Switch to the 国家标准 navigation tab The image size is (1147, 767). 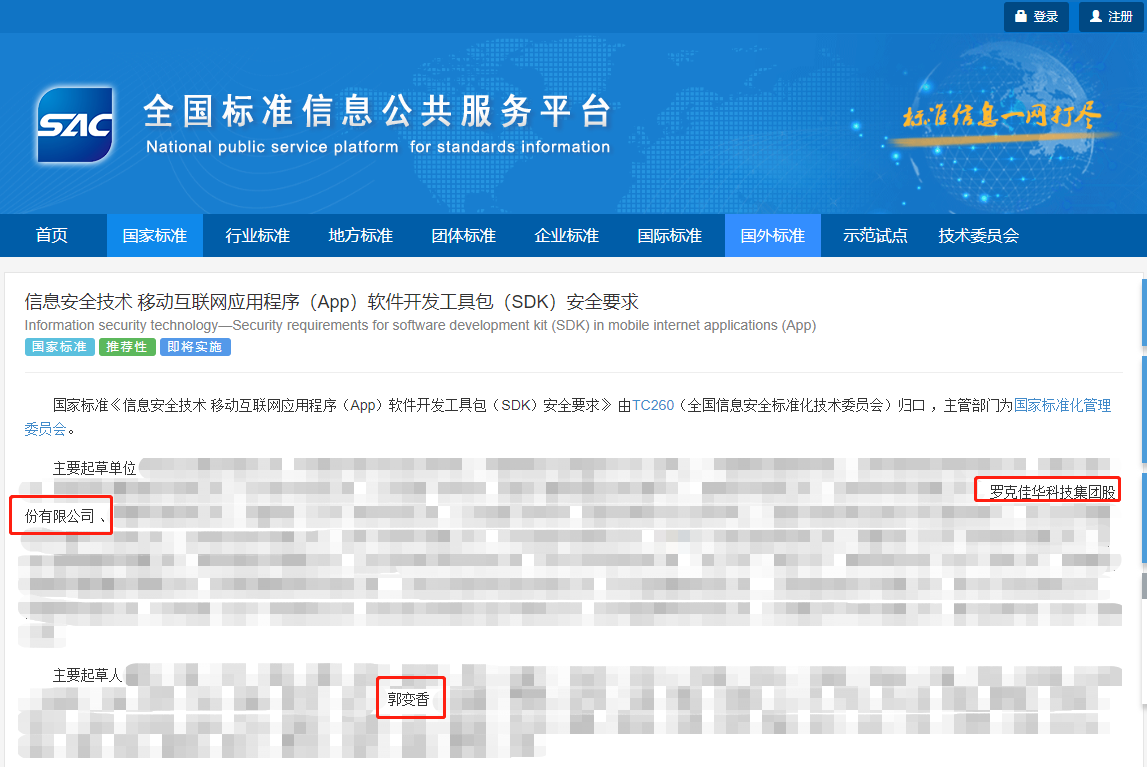(154, 235)
